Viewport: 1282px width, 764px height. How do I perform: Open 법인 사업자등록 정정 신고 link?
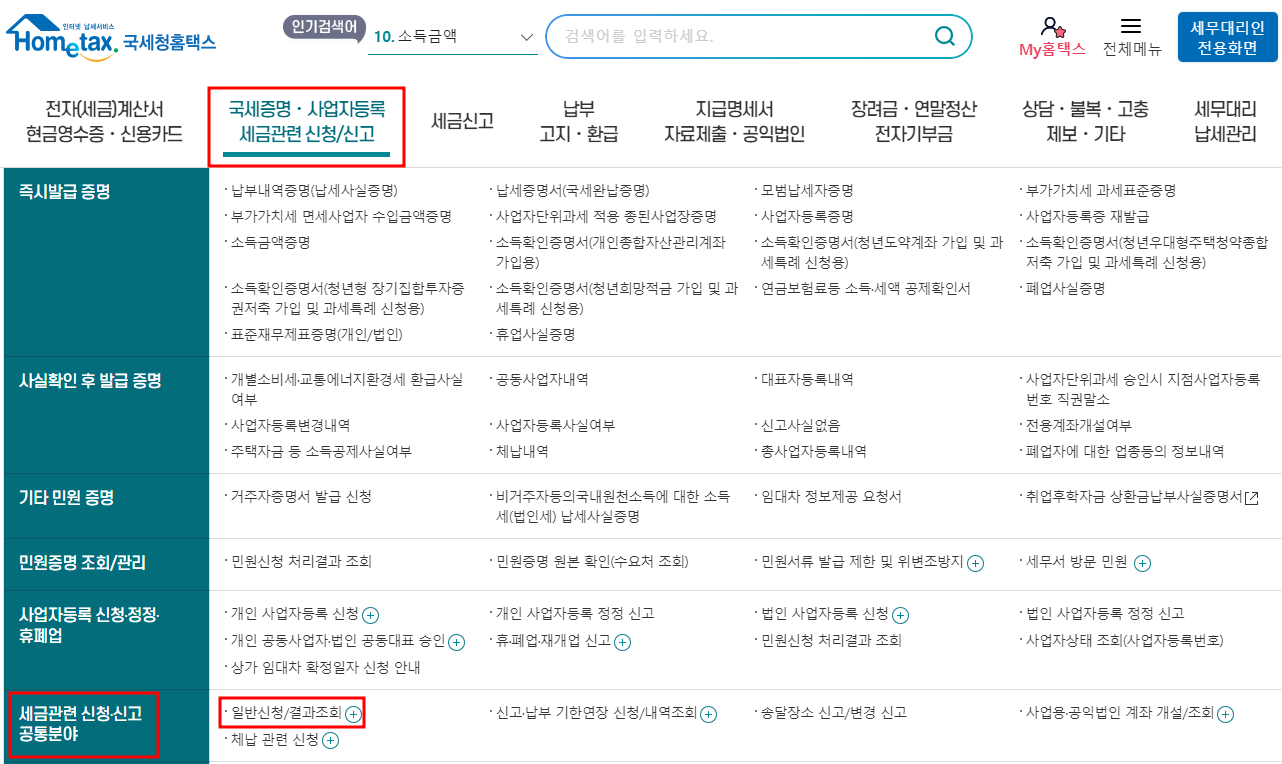[1105, 614]
